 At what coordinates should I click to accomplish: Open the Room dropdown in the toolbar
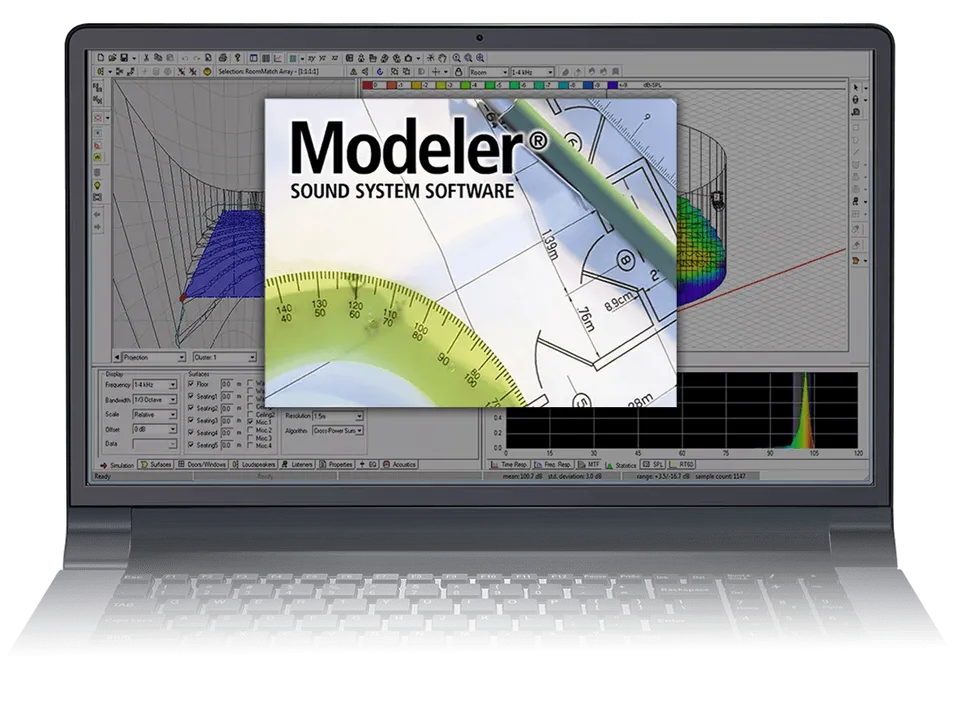click(489, 72)
